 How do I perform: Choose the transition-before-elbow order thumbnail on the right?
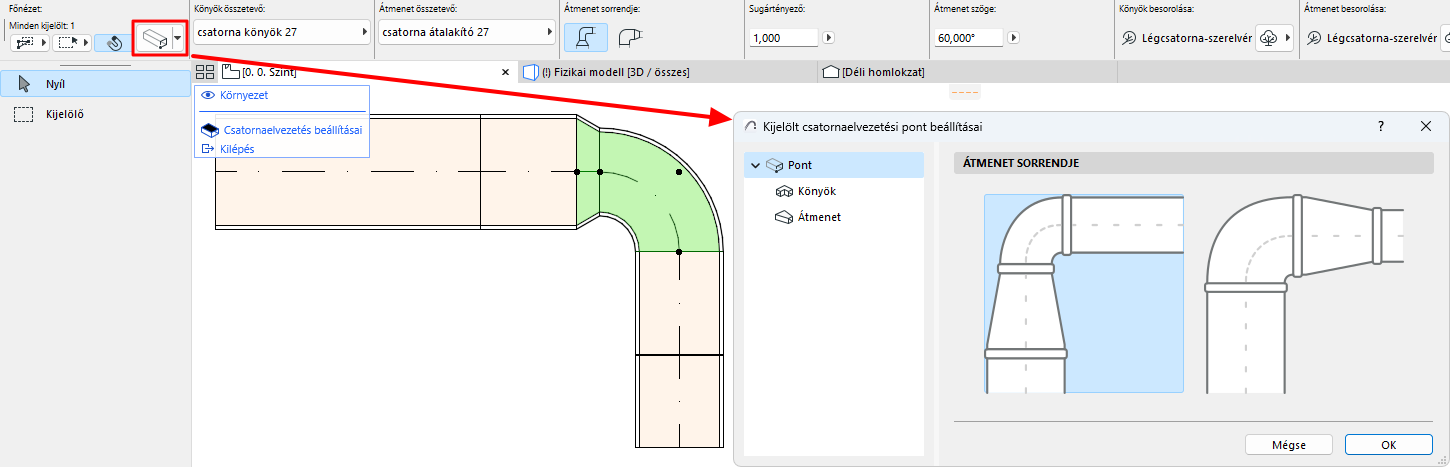click(1304, 293)
